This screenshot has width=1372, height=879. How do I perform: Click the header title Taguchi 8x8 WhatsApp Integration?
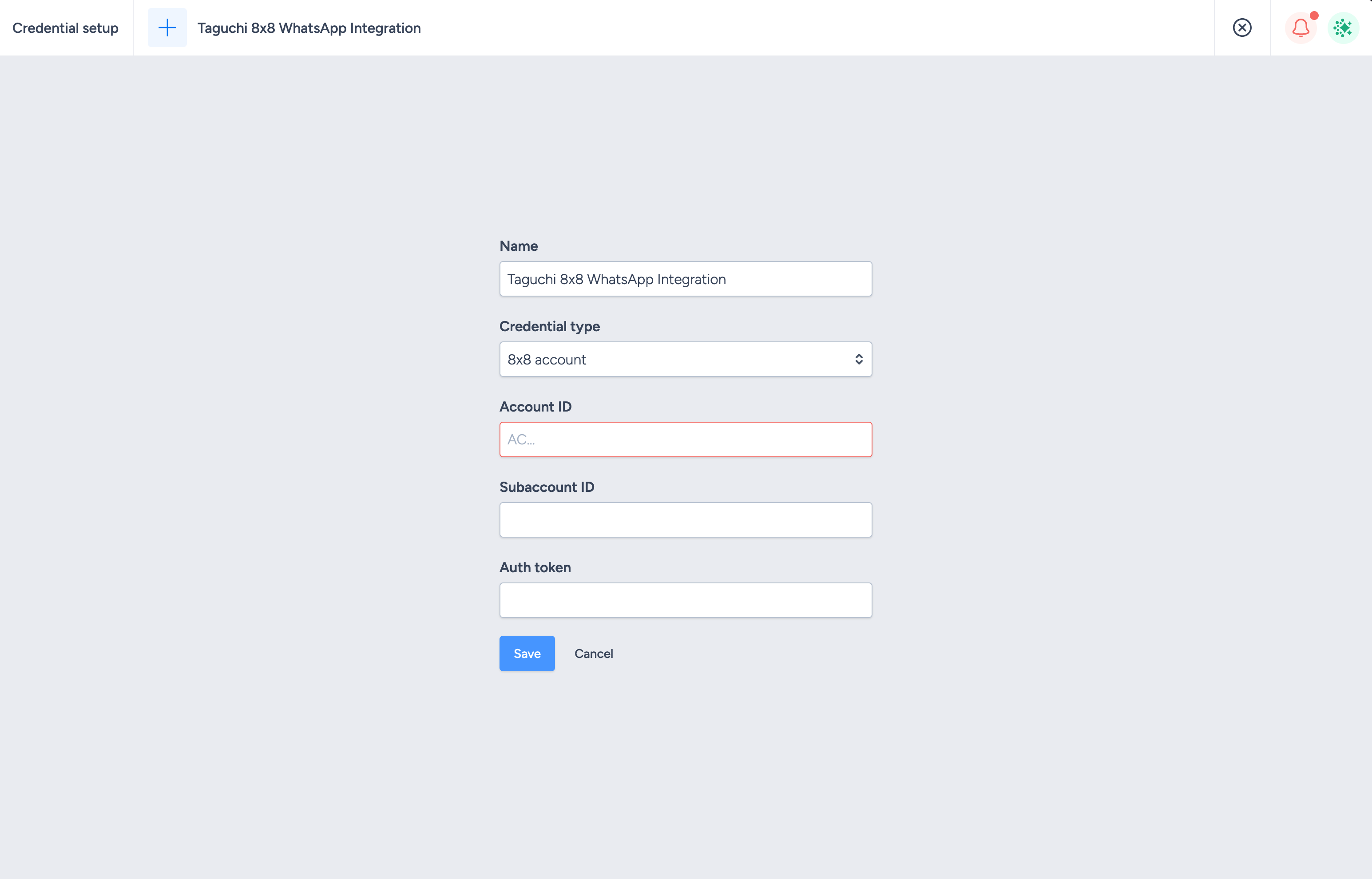[309, 28]
